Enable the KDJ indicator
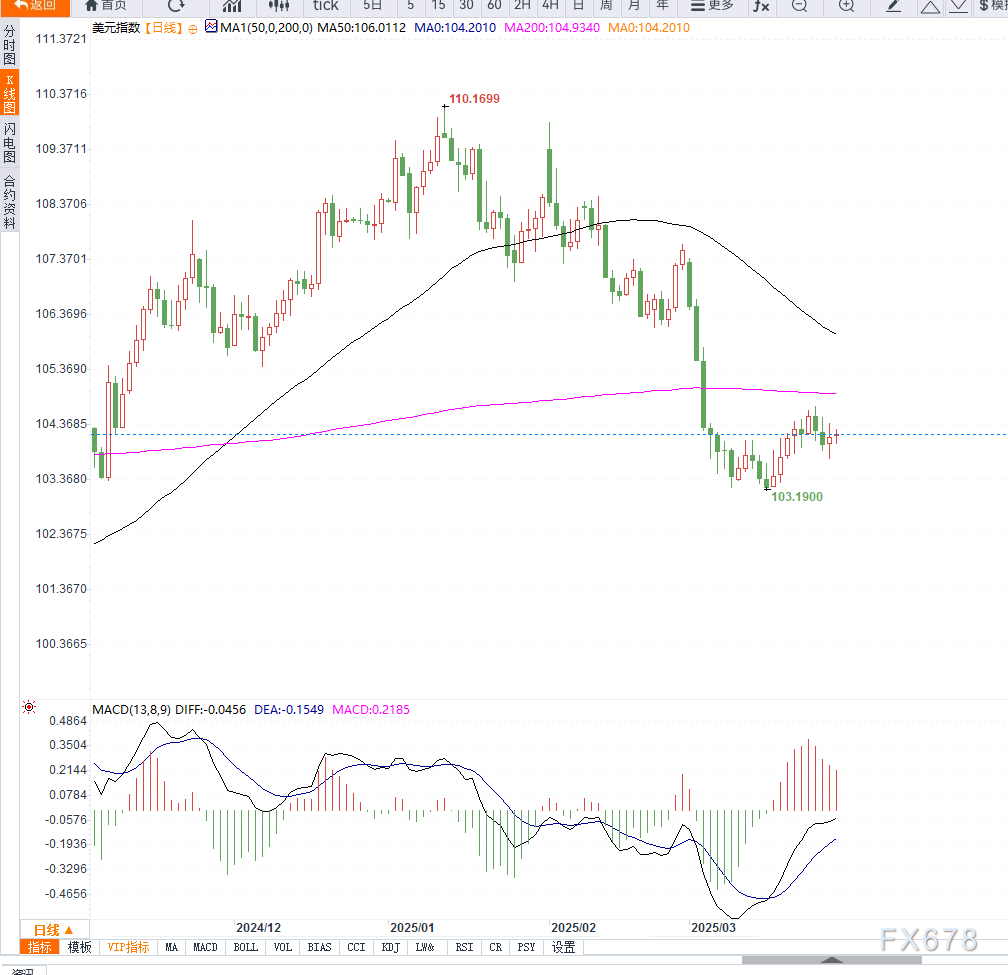 click(x=390, y=947)
